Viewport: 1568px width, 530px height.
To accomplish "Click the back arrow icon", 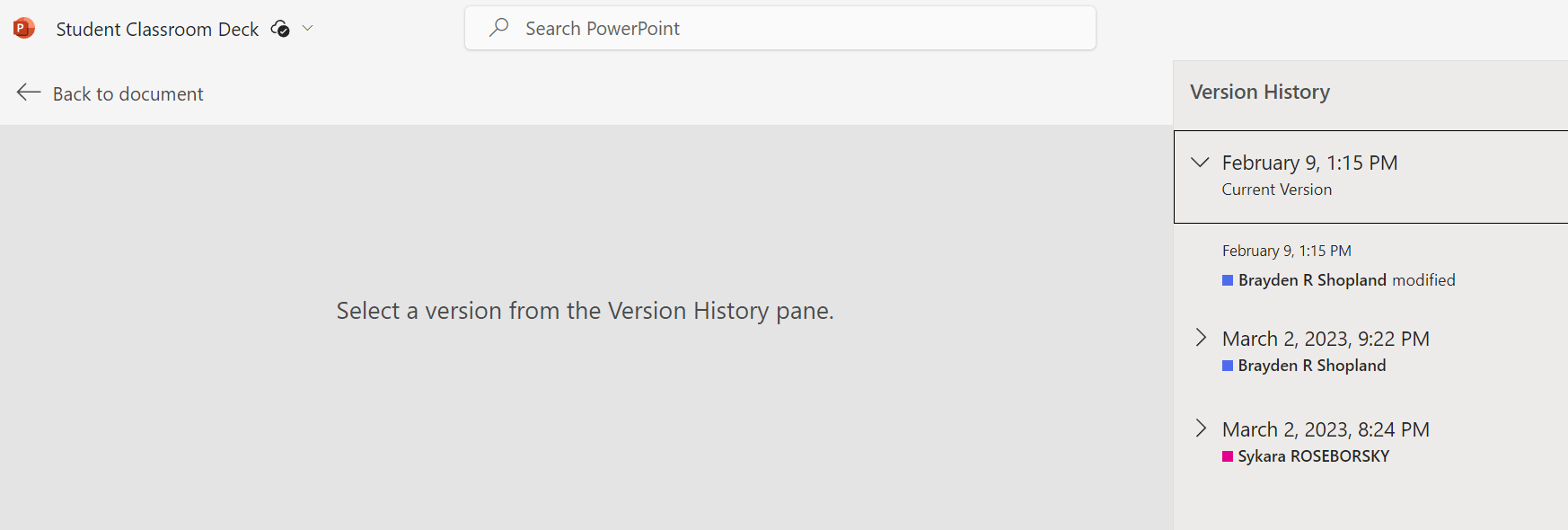I will click(x=29, y=93).
